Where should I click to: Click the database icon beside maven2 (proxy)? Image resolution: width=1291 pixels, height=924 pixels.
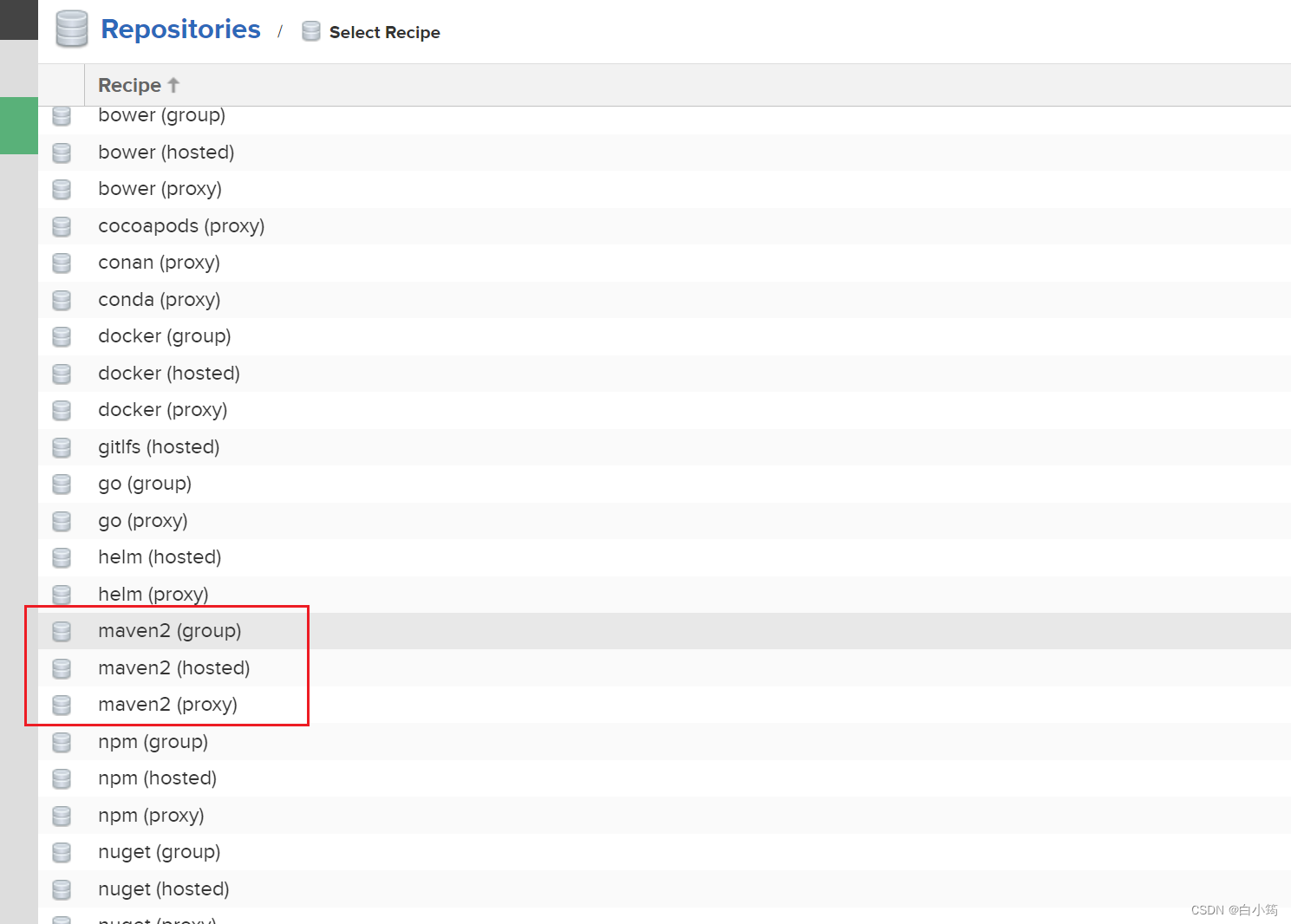62,706
